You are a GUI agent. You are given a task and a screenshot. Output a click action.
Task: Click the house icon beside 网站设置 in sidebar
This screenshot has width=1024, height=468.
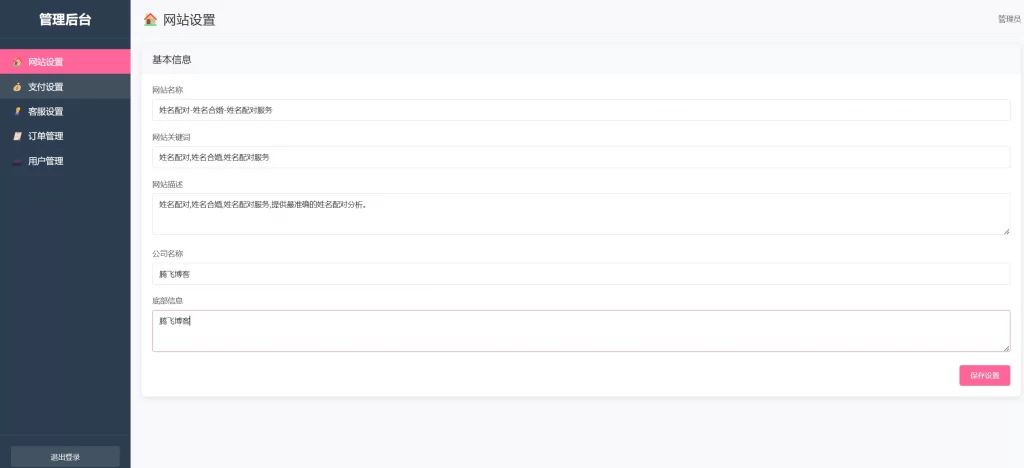[x=17, y=62]
